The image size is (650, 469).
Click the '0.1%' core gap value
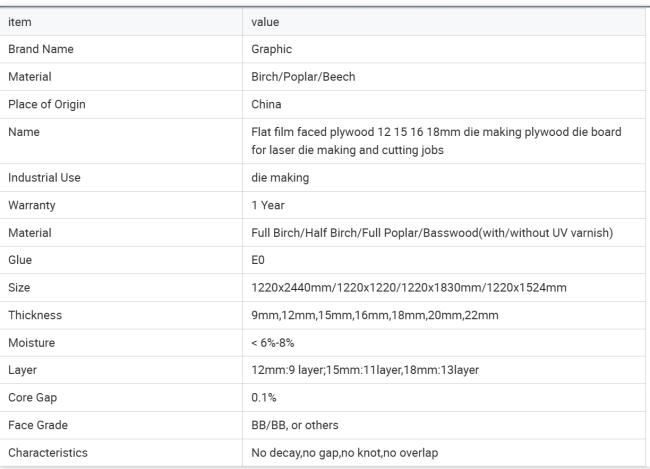pos(264,397)
